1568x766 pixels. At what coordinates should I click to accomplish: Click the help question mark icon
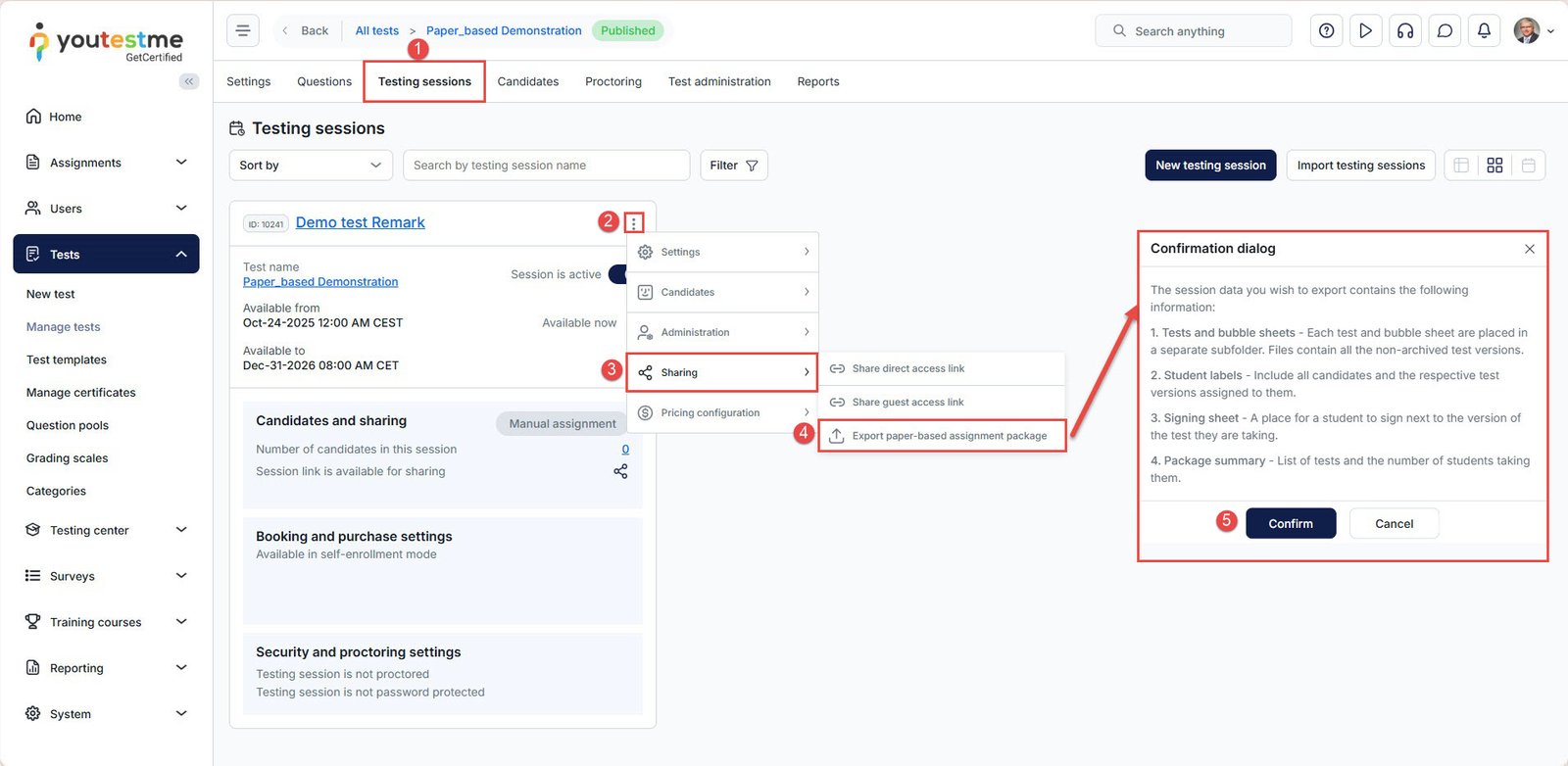pos(1326,31)
